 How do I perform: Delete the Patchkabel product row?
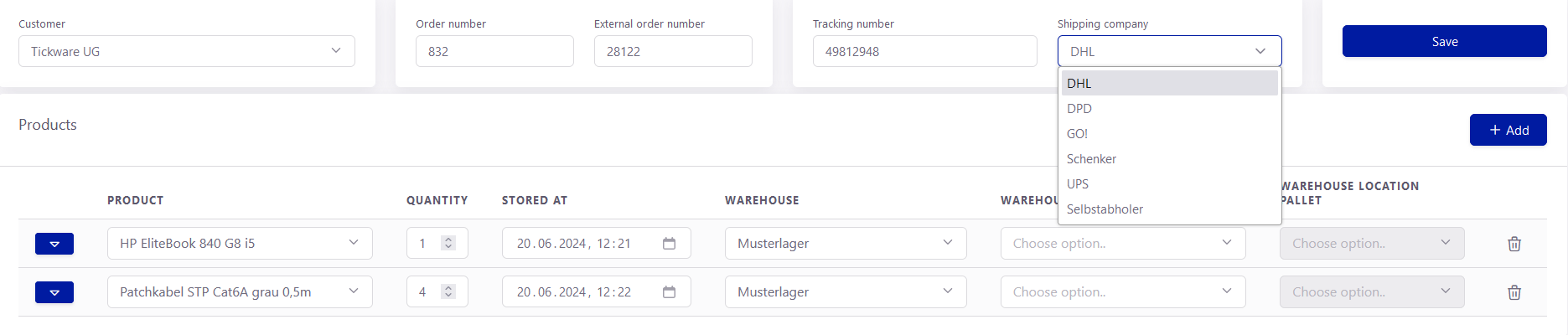1514,292
